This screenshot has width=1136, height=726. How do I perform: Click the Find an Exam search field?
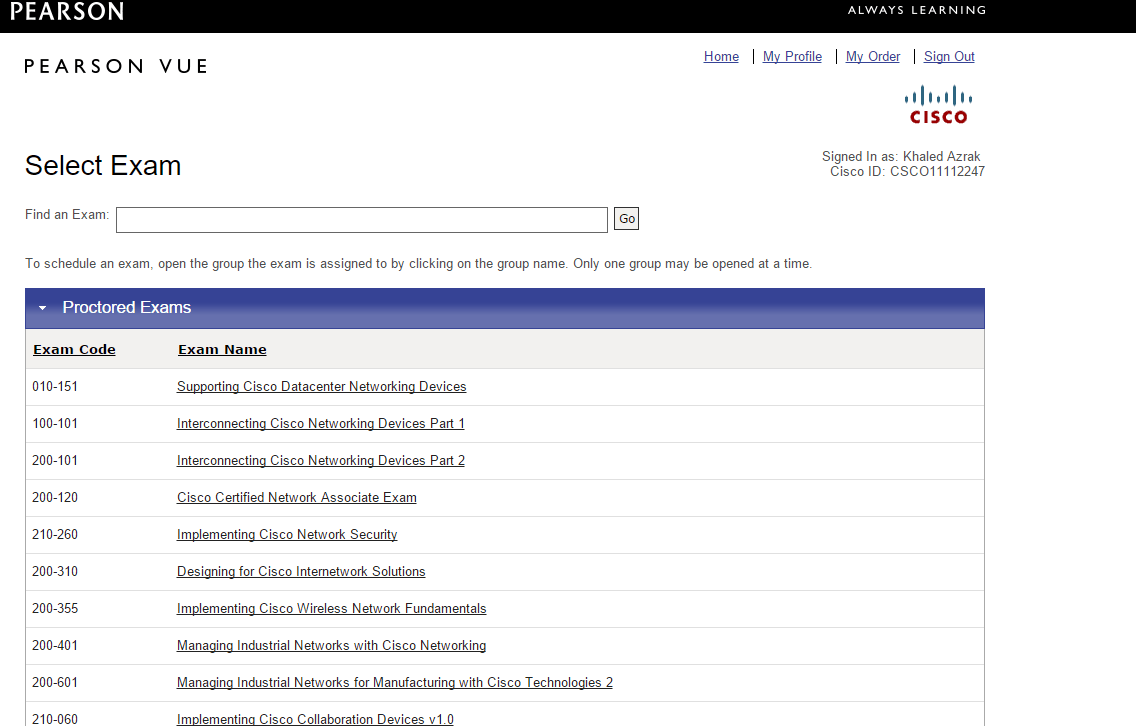362,220
